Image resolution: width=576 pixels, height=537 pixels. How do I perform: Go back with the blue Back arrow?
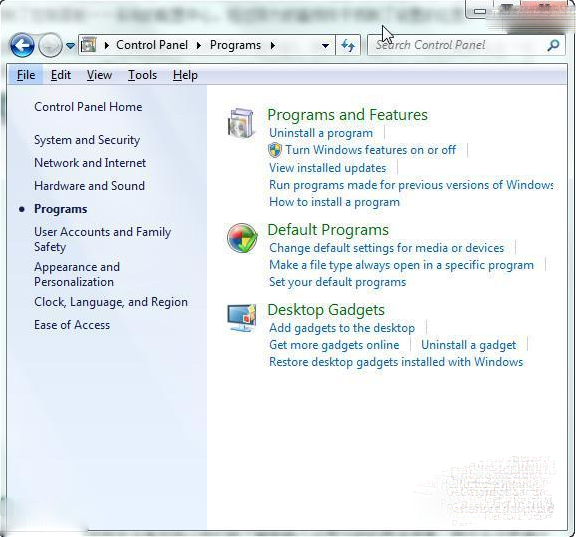(x=22, y=45)
